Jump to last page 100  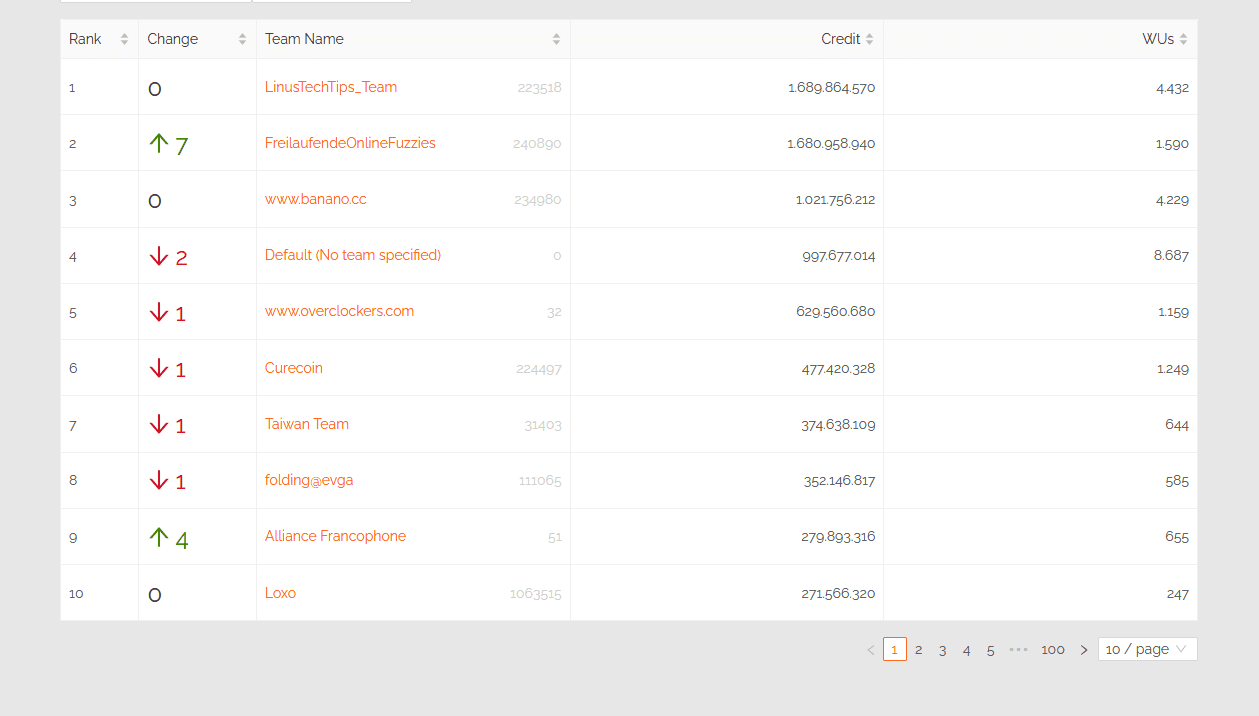[x=1053, y=650]
